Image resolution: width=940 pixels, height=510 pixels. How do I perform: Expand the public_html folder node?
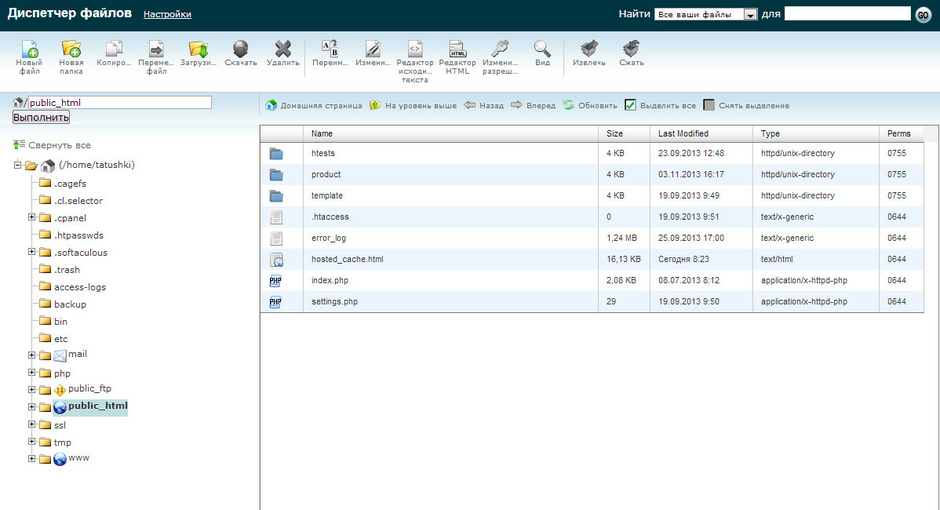point(32,407)
